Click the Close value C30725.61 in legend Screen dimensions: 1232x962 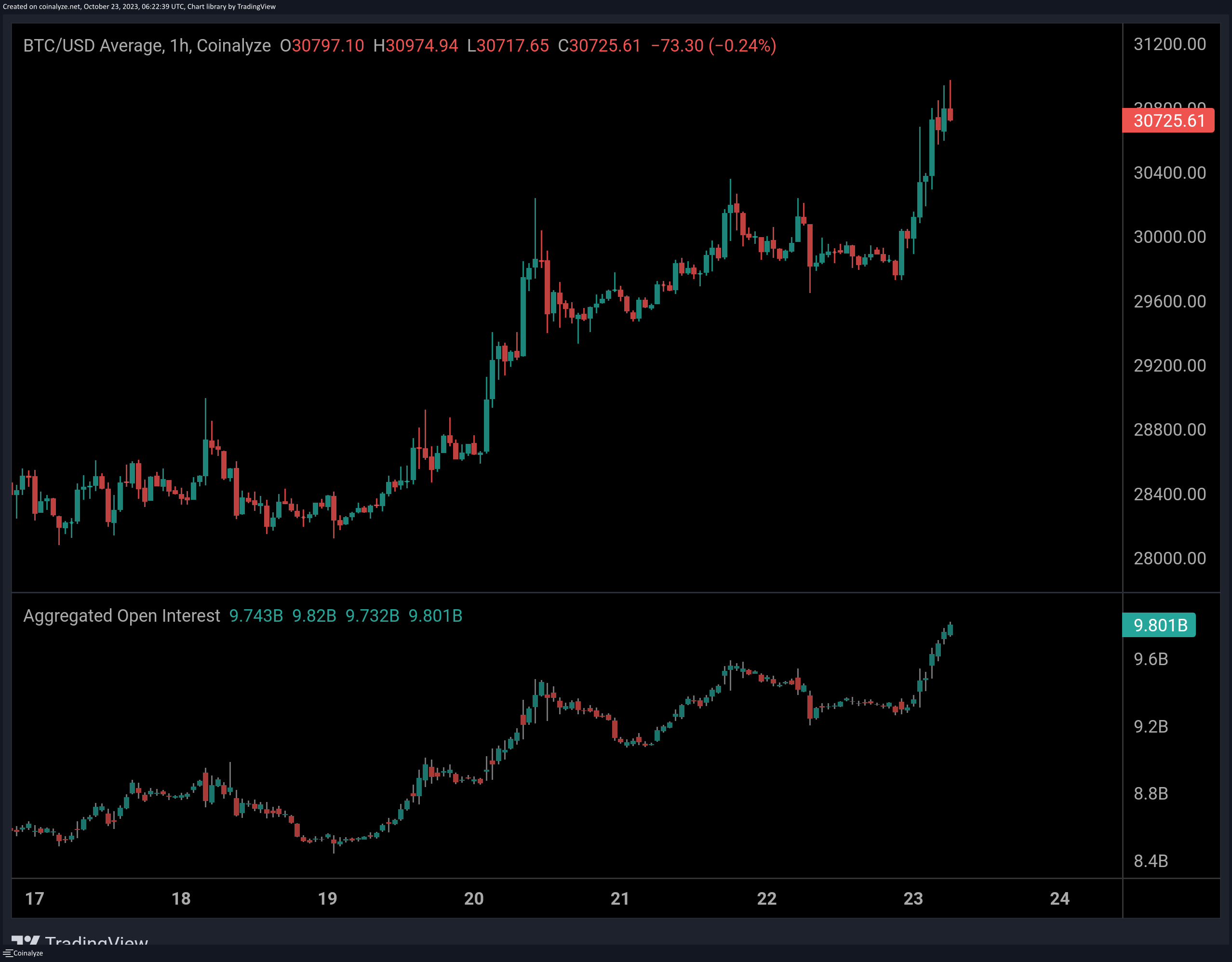pos(599,46)
